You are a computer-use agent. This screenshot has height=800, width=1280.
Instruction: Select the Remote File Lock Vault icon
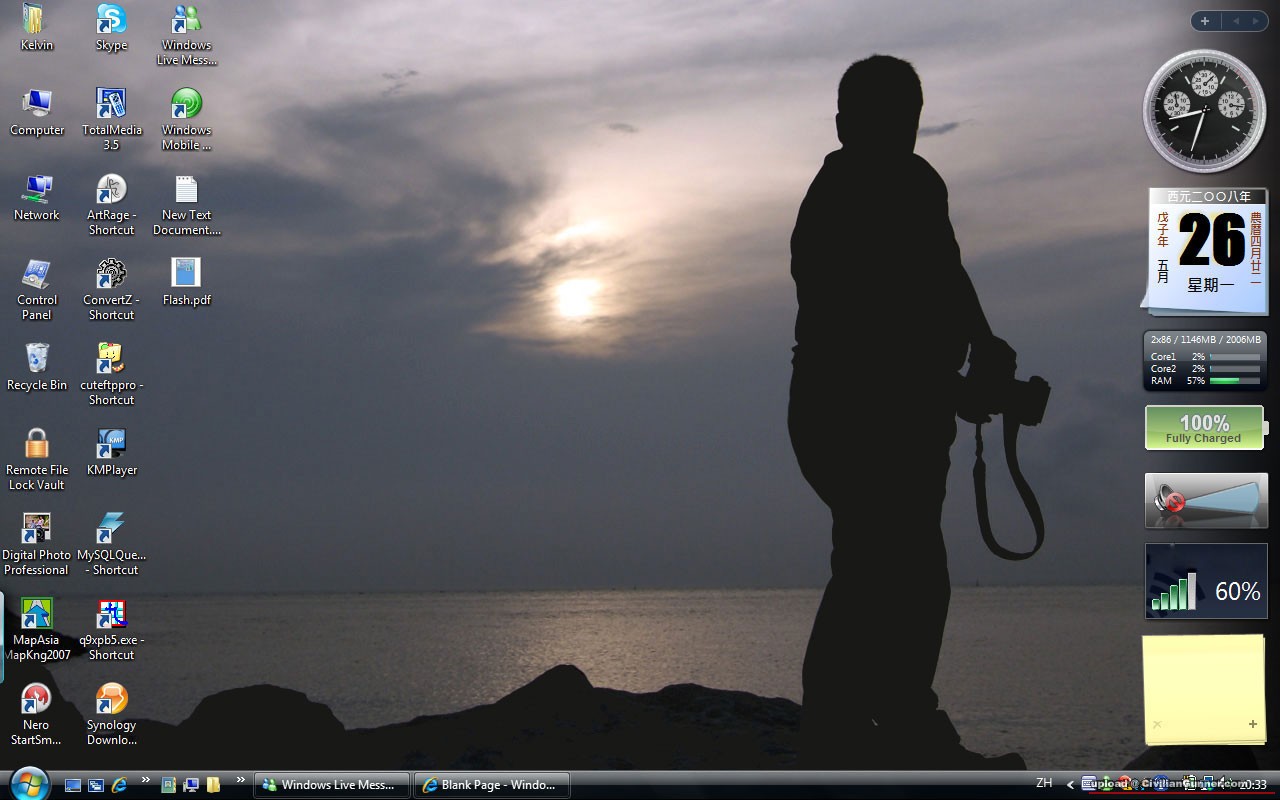(37, 445)
